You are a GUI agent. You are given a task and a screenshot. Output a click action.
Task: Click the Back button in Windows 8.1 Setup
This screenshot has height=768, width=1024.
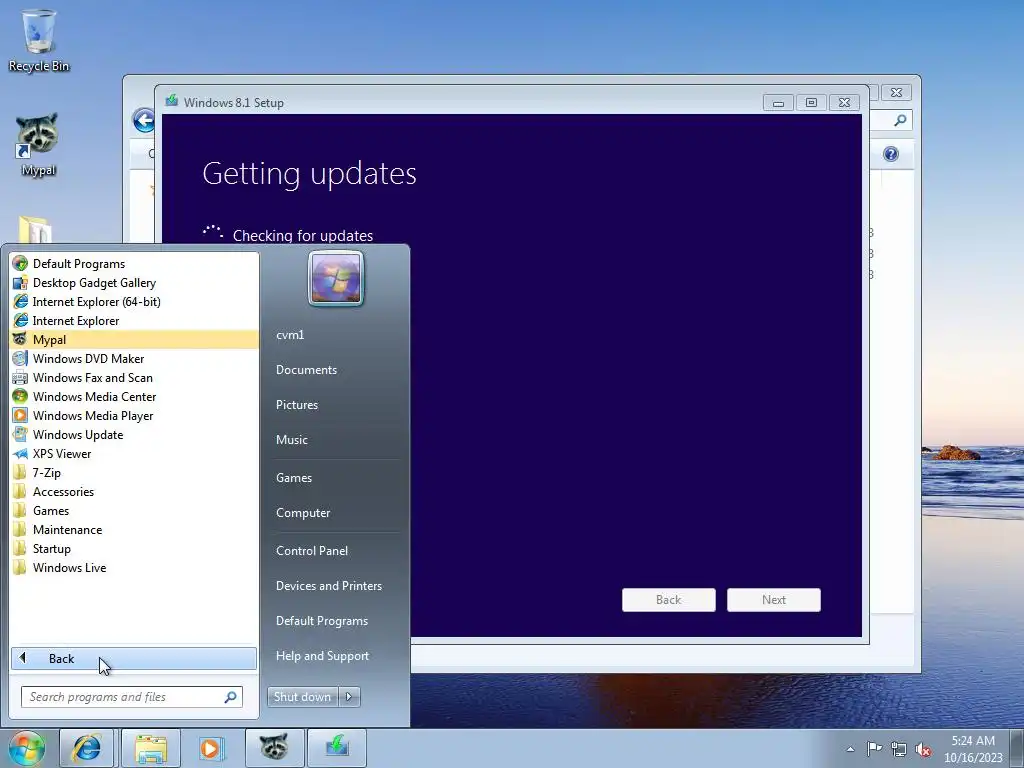click(x=669, y=600)
